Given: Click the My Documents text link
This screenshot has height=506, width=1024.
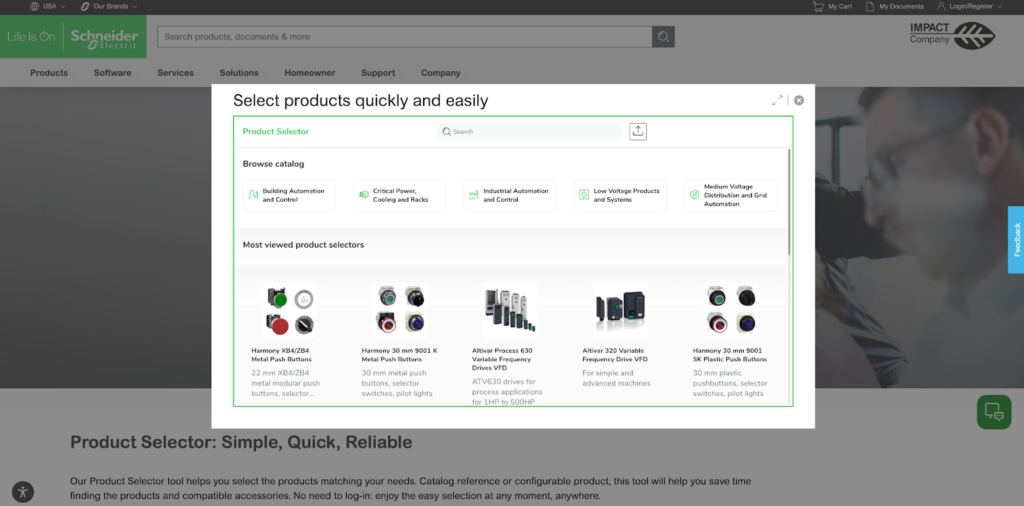Looking at the screenshot, I should pos(901,7).
